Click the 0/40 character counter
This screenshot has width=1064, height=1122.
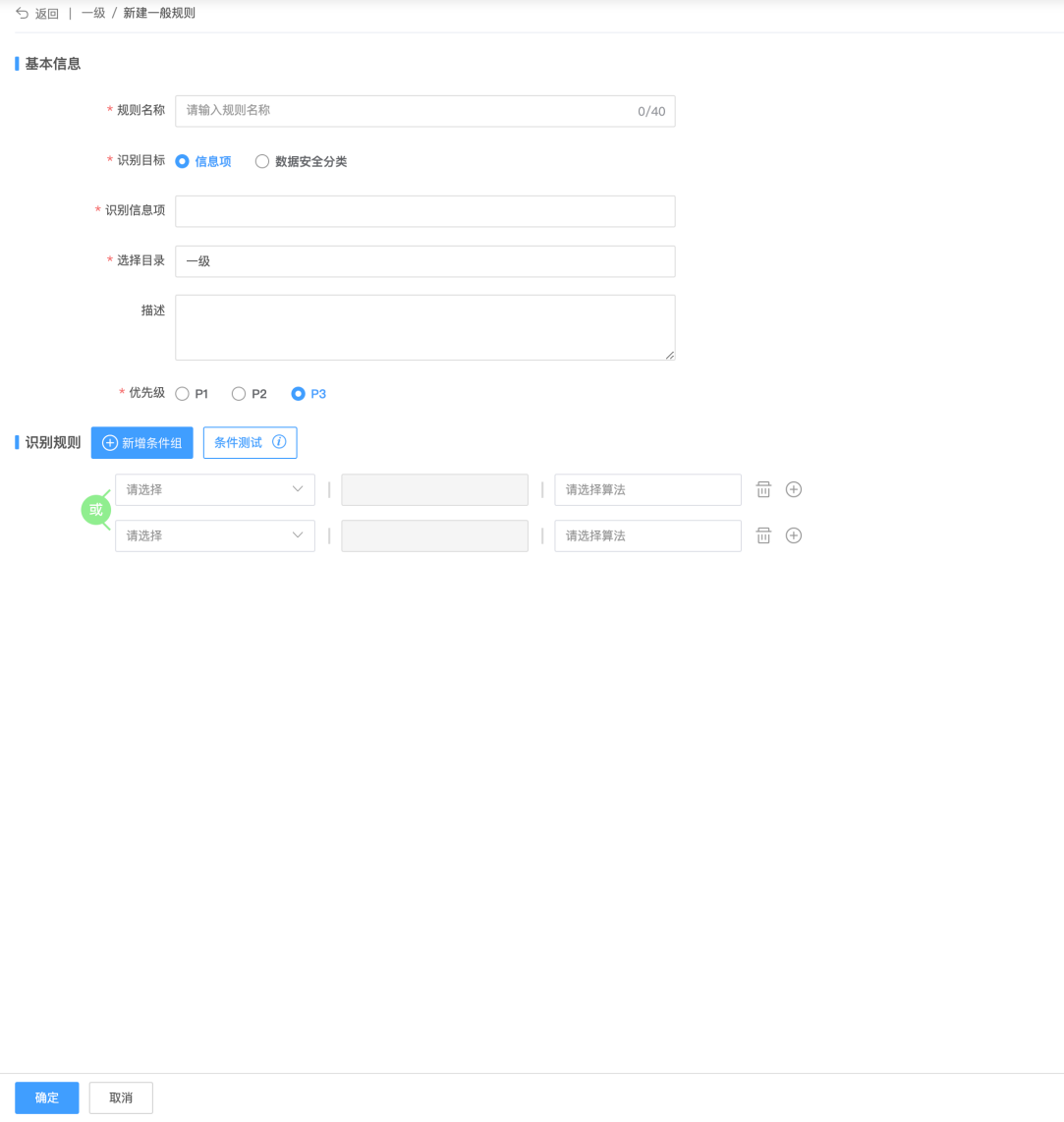pos(651,112)
